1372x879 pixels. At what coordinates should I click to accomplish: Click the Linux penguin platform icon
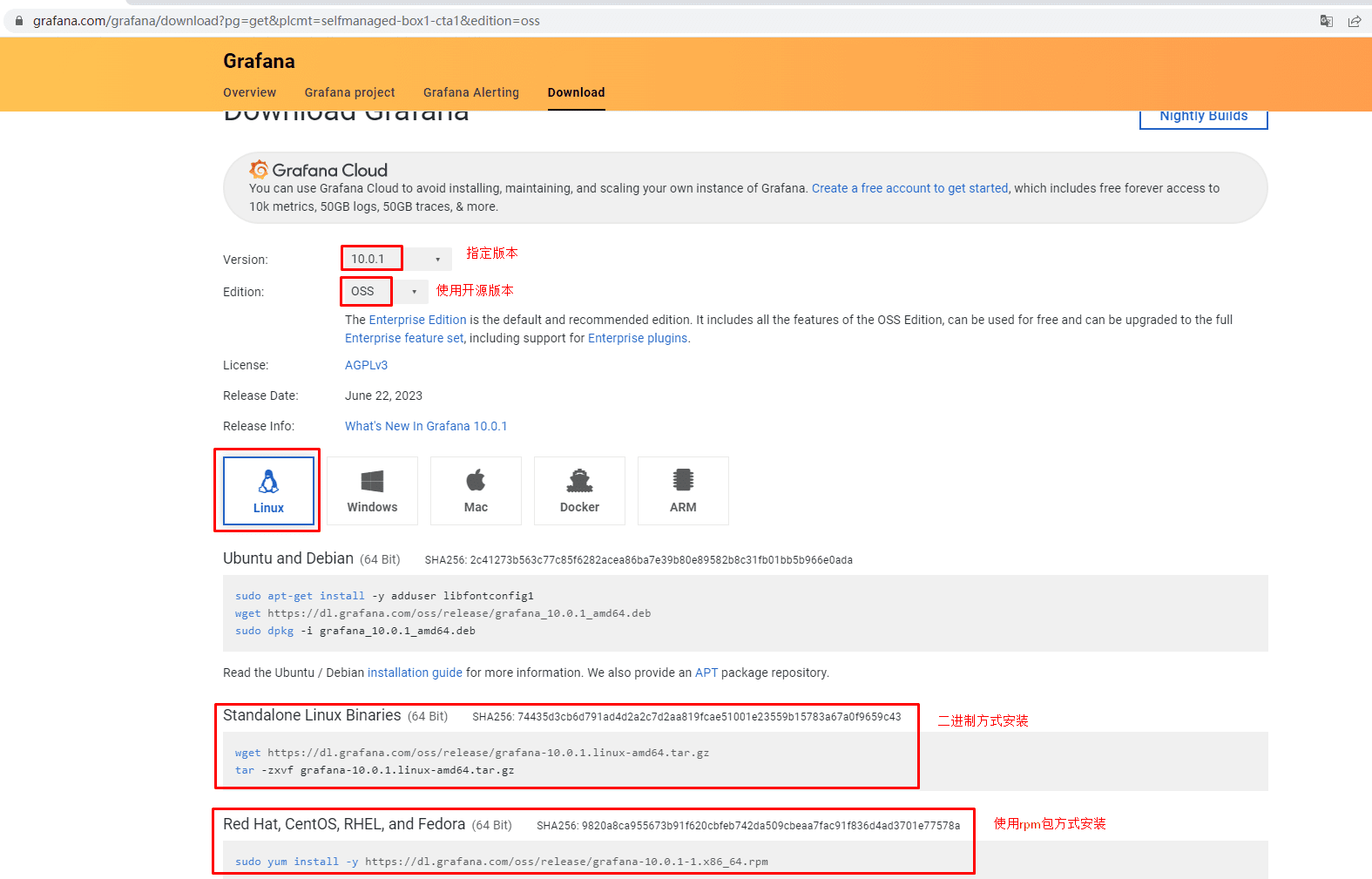[x=268, y=481]
